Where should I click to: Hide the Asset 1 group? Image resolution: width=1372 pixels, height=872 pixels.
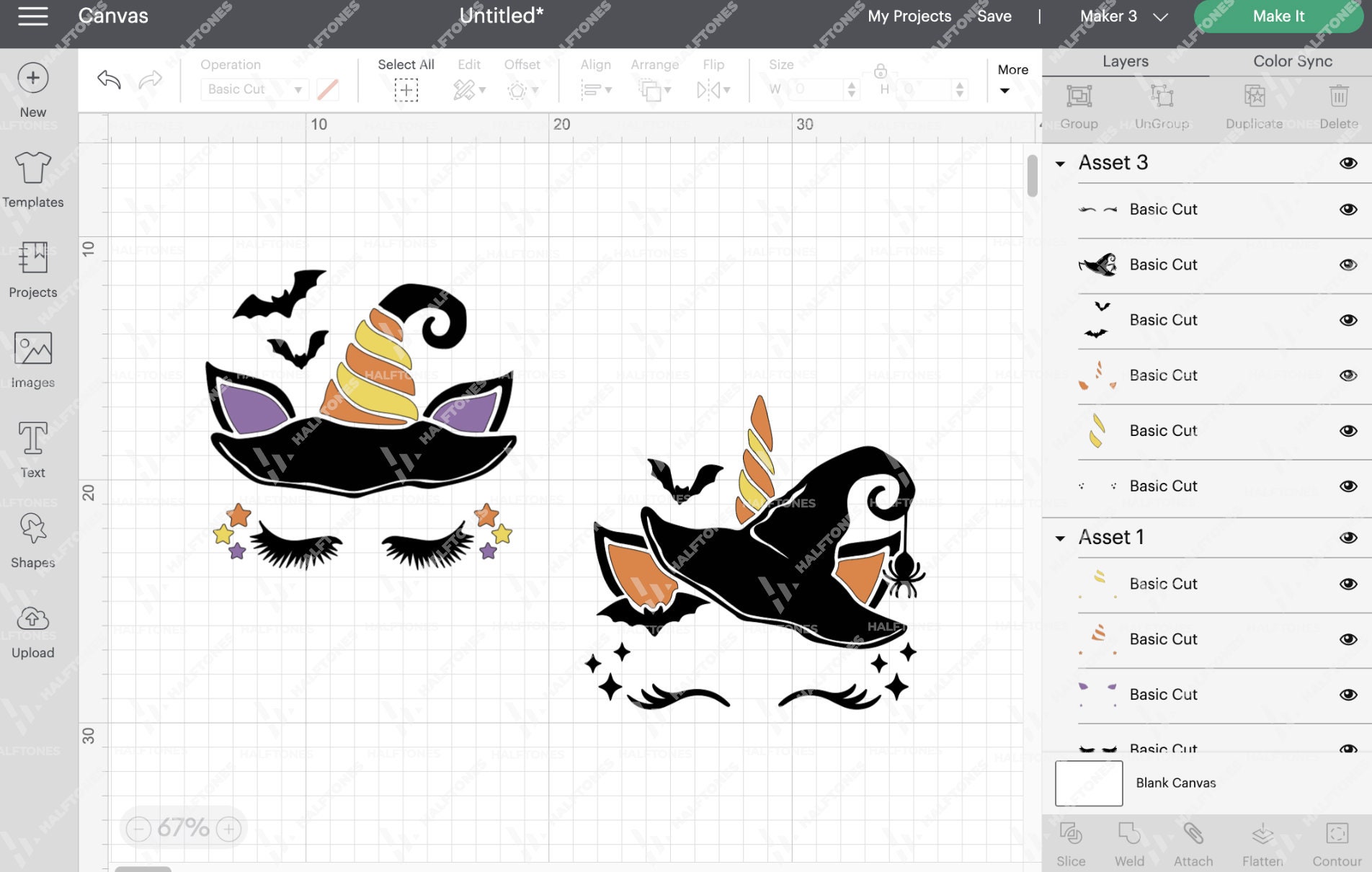click(x=1348, y=537)
